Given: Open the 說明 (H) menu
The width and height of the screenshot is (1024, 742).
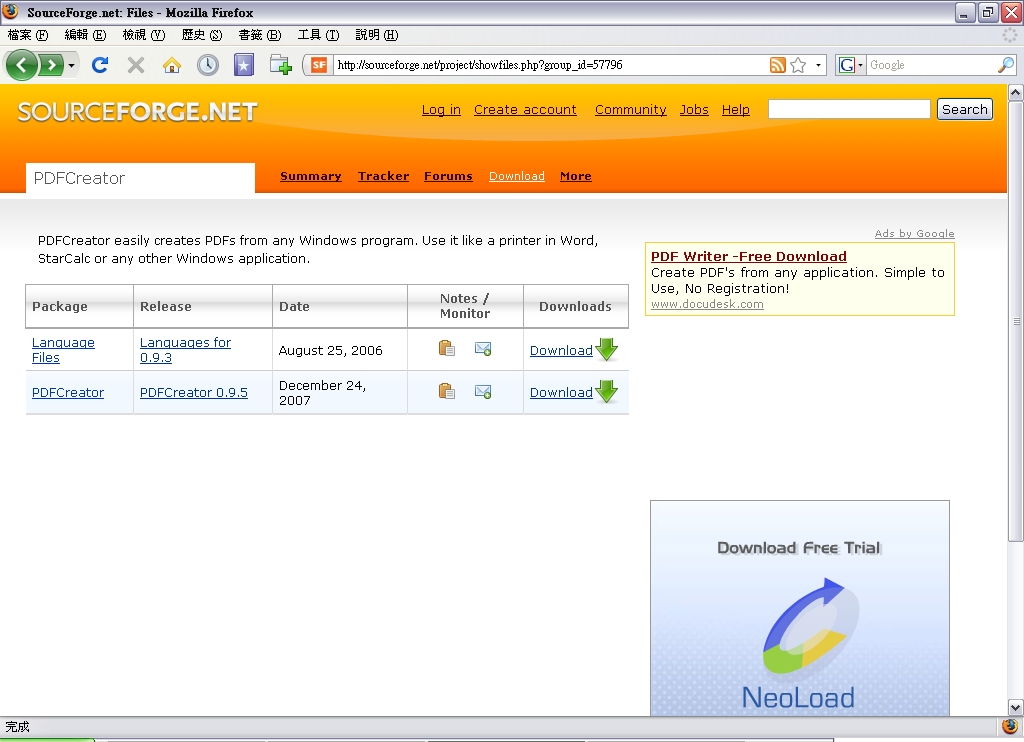Looking at the screenshot, I should pos(377,35).
